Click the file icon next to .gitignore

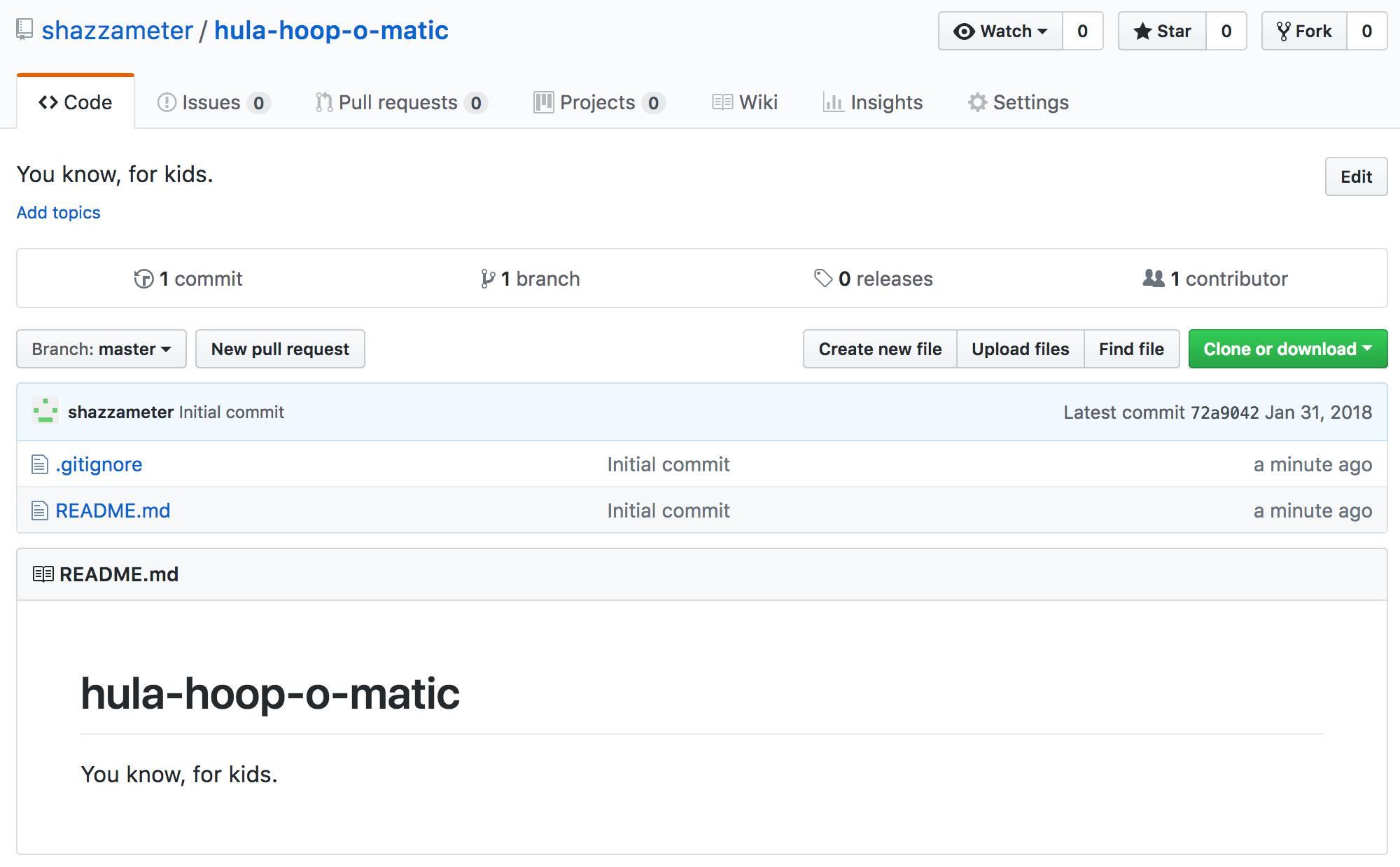pyautogui.click(x=39, y=464)
